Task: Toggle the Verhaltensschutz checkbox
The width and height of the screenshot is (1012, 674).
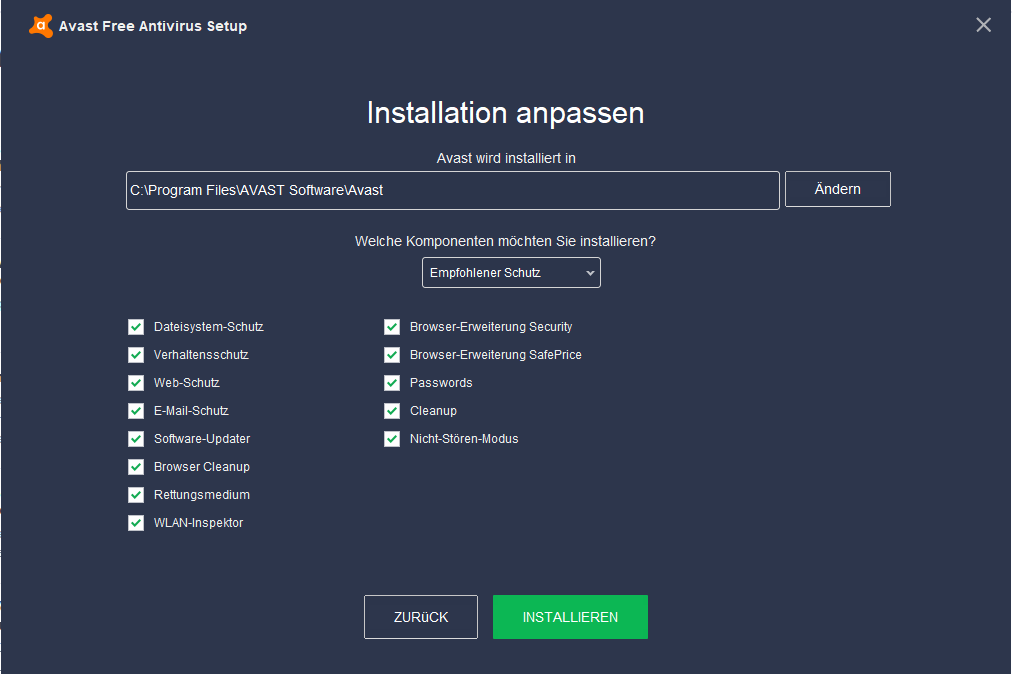Action: (136, 355)
